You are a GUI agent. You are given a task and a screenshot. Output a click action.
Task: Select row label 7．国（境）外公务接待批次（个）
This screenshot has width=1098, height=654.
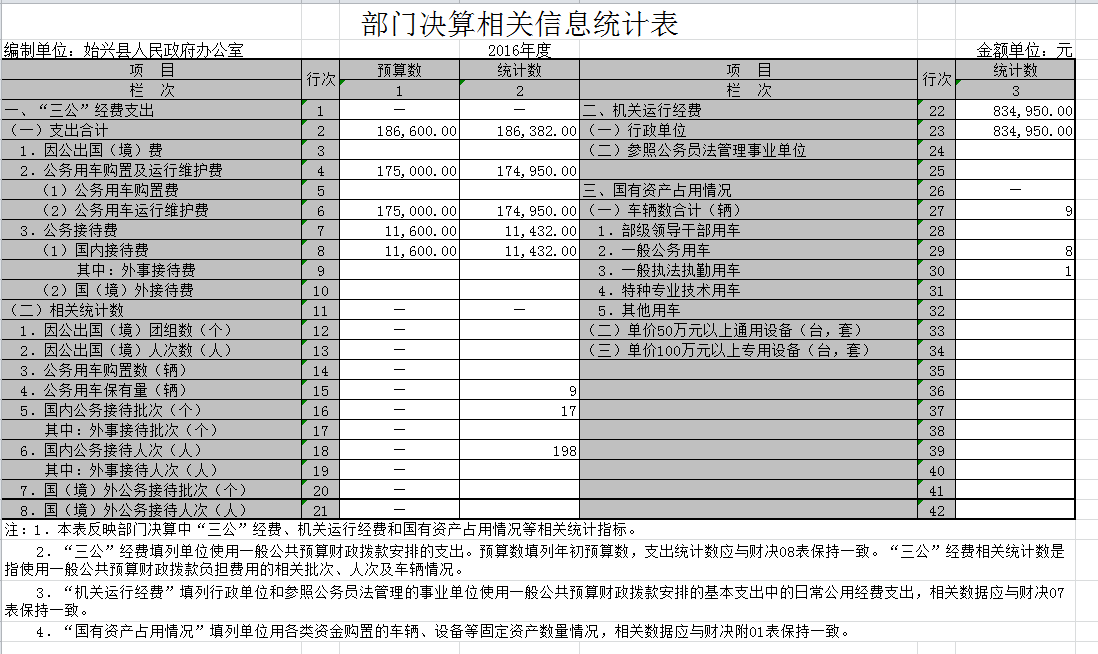[x=132, y=490]
